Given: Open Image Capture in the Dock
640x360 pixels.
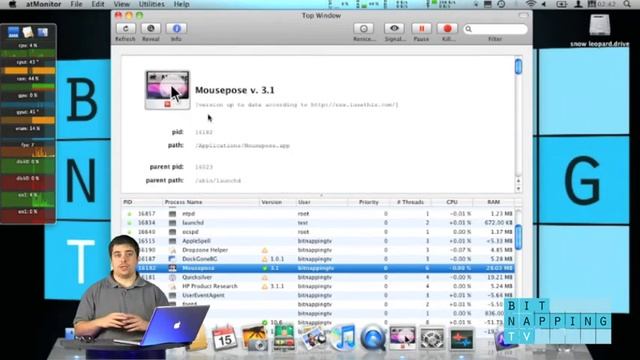Looking at the screenshot, I should [x=254, y=338].
